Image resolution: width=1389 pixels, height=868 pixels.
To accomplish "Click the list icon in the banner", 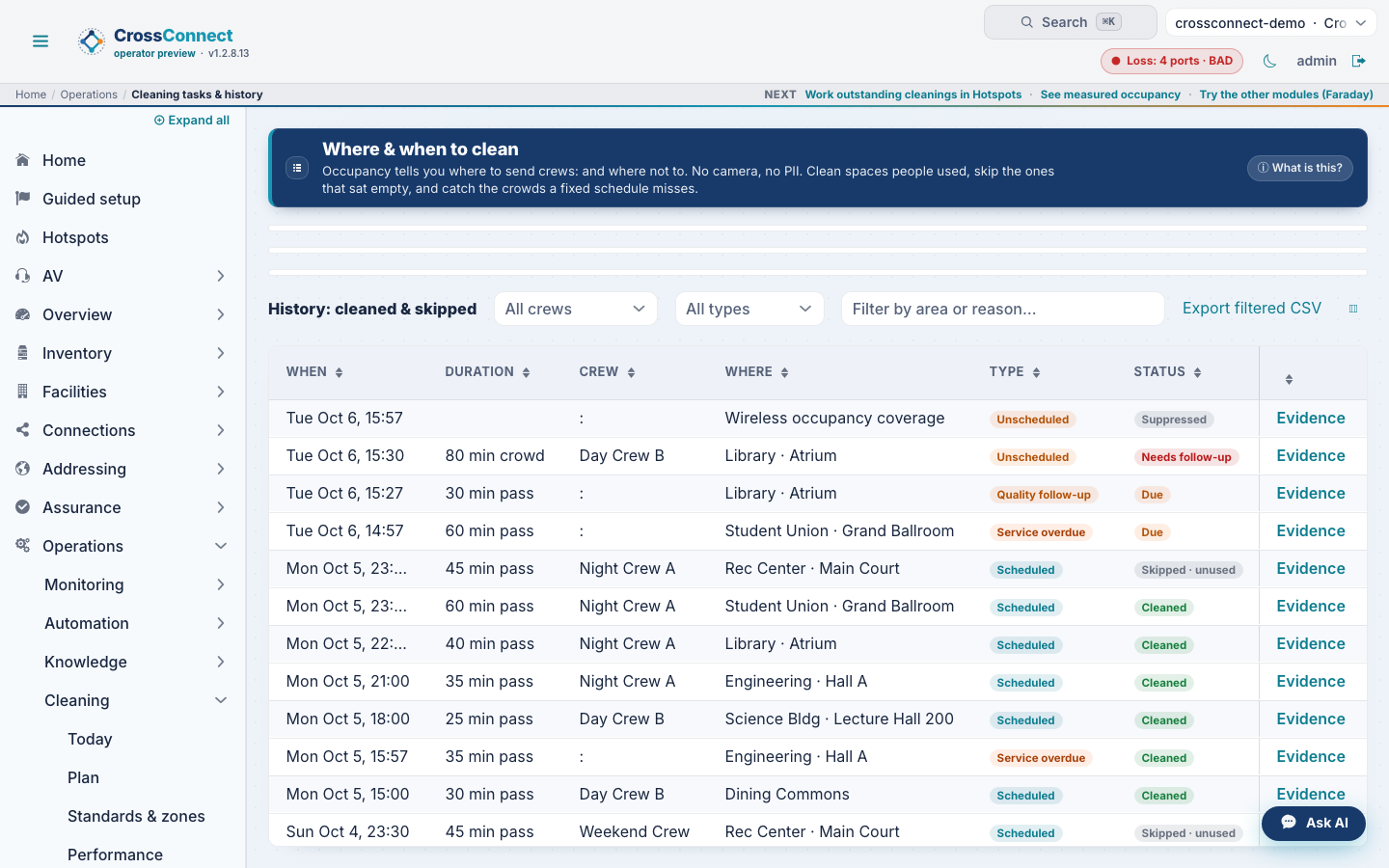I will tap(297, 168).
